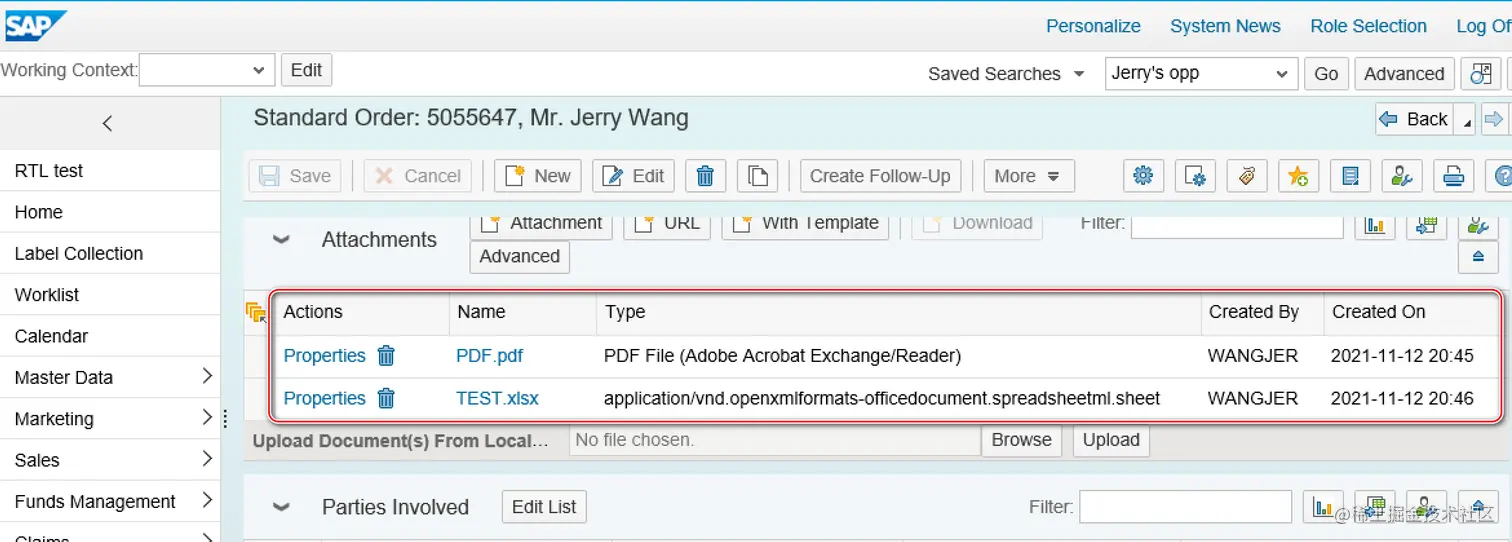Click the copy icon next to trash
1512x542 pixels.
click(757, 176)
